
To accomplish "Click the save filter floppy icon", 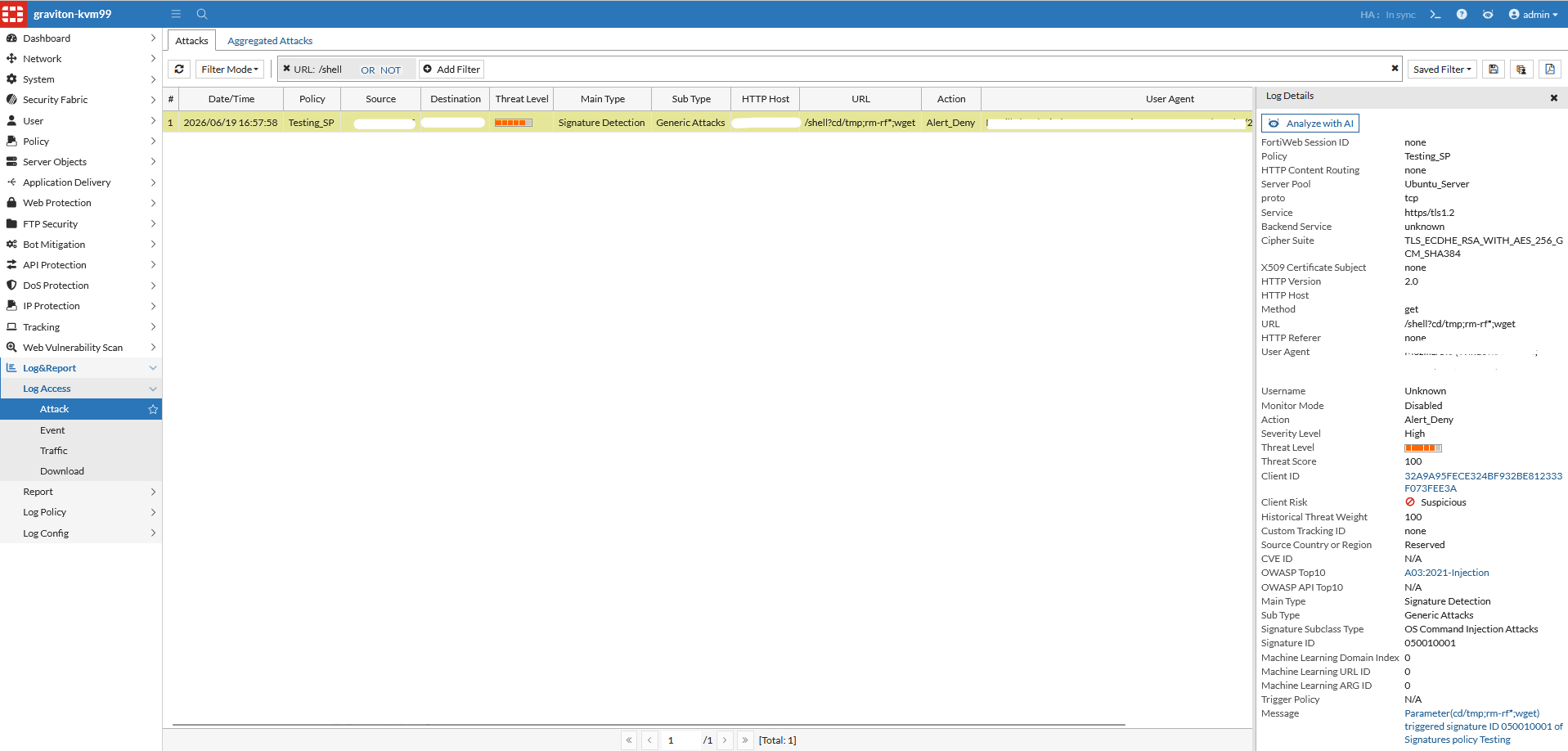I will click(x=1494, y=70).
